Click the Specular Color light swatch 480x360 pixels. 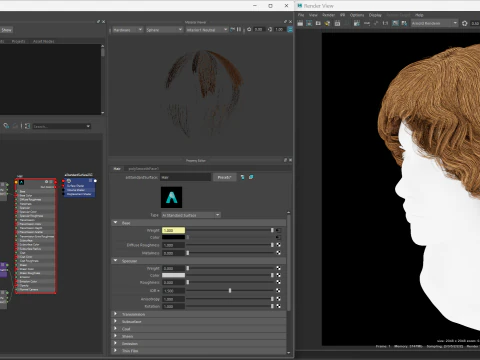pos(173,275)
